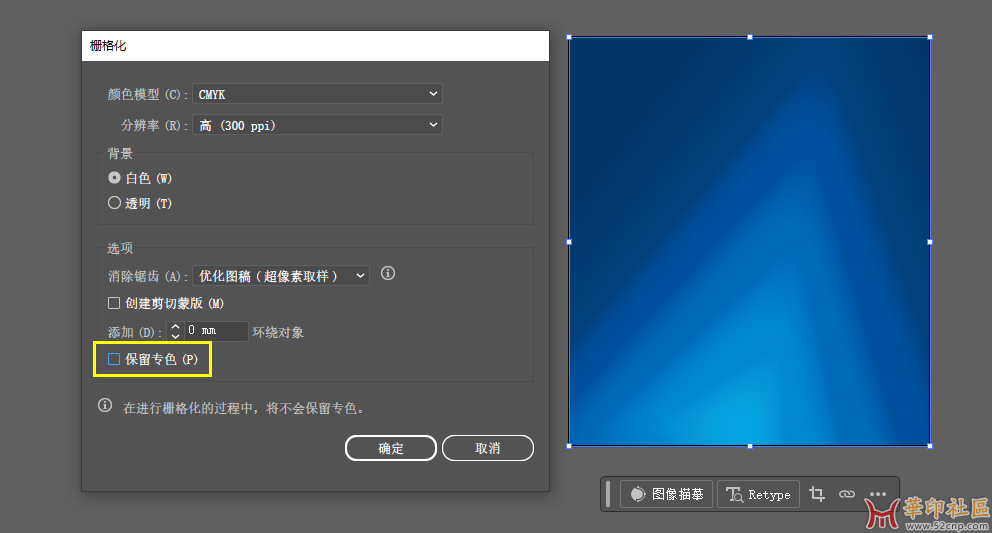The image size is (992, 533).
Task: Click the info icon beside anti-aliasing dropdown
Action: (389, 273)
